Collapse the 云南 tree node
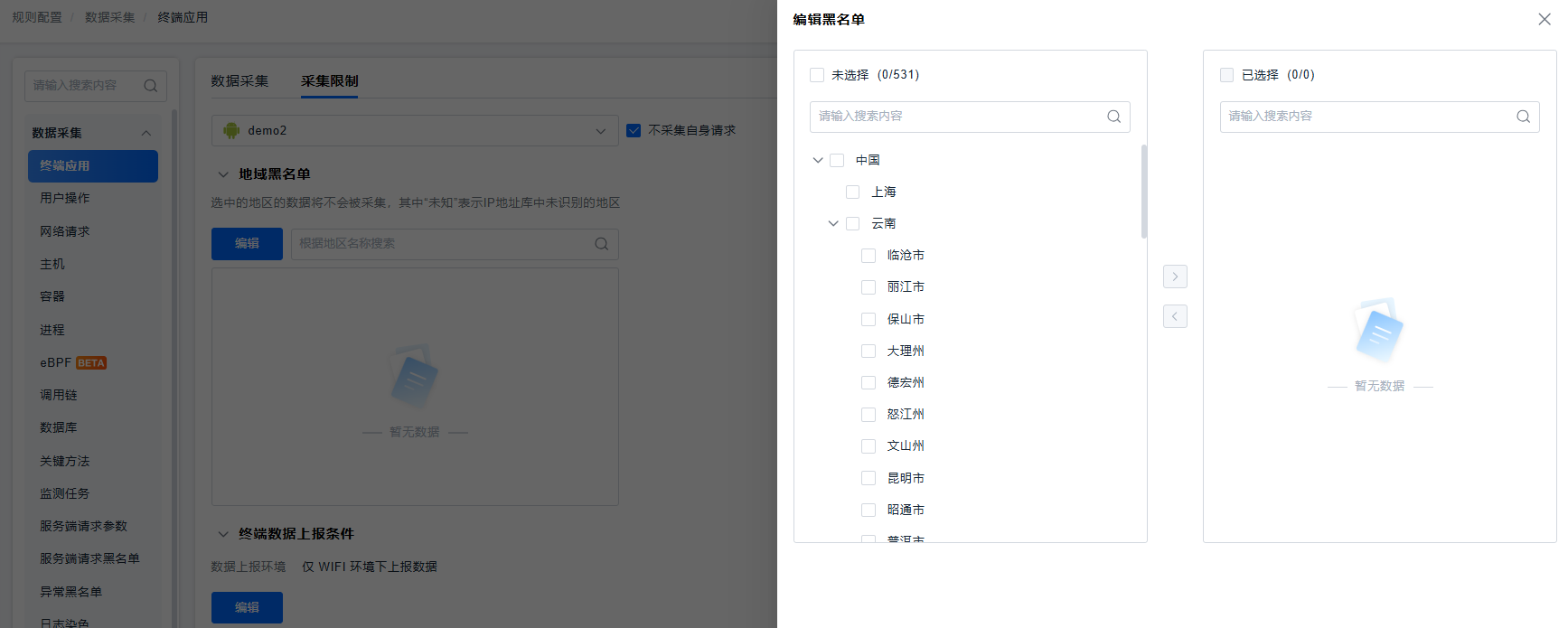This screenshot has height=628, width=1568. [x=833, y=224]
